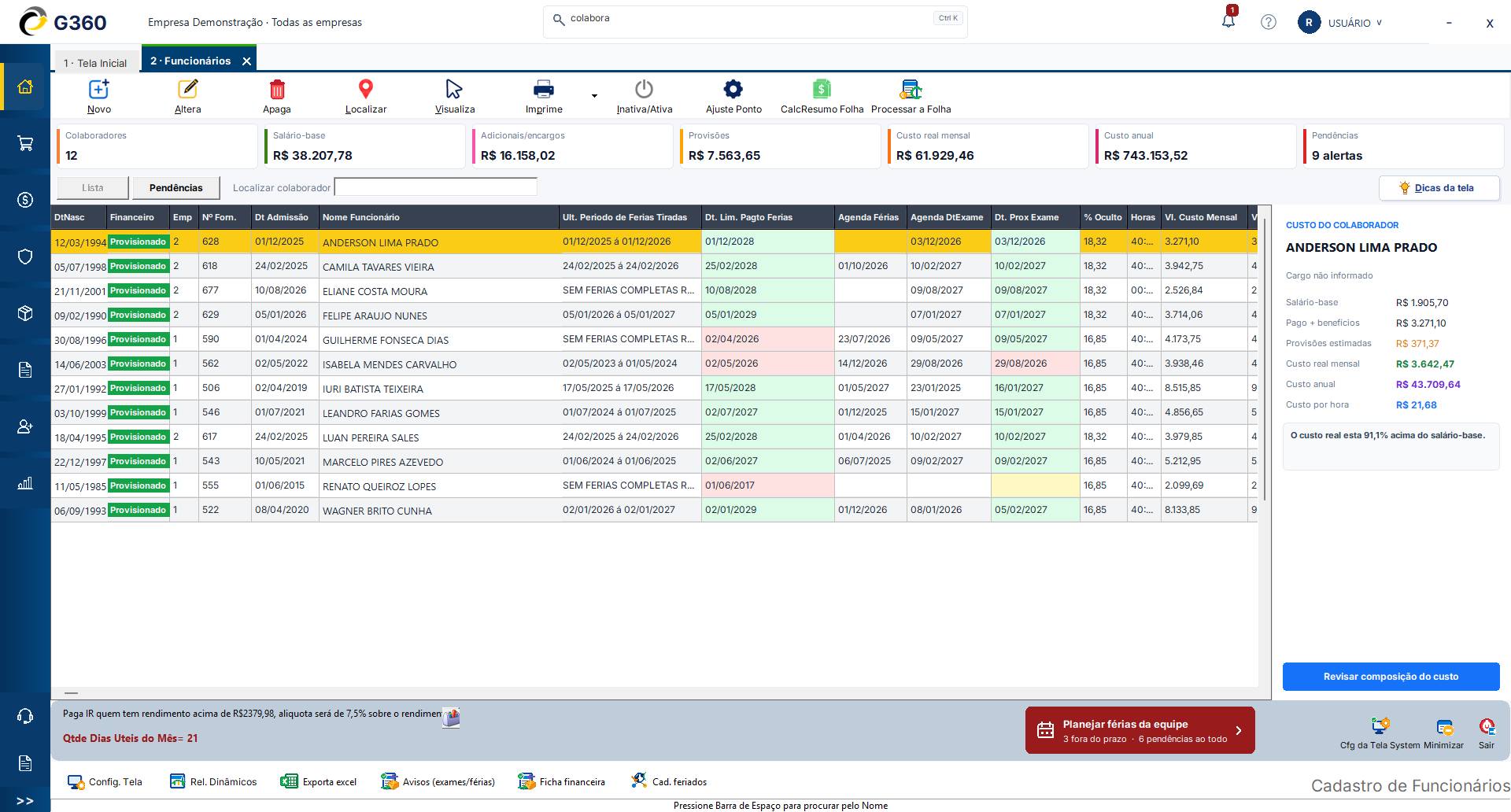Screen dimensions: 1511x812
Task: Open Cad. feriados
Action: coord(669,782)
